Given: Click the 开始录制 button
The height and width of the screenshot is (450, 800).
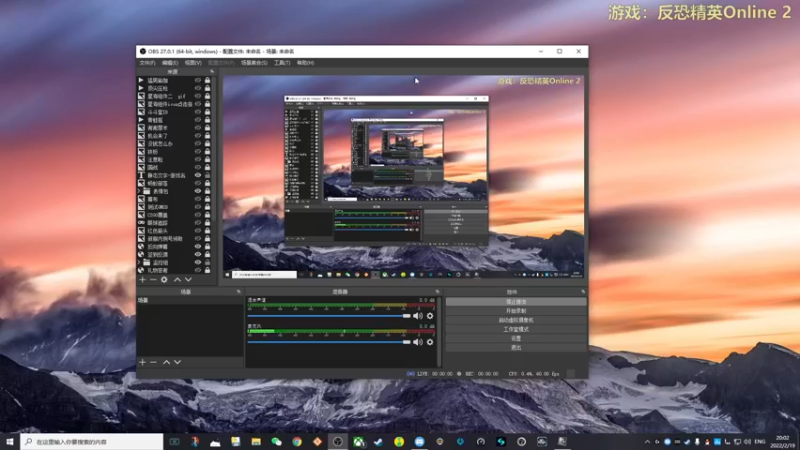Looking at the screenshot, I should tap(516, 311).
